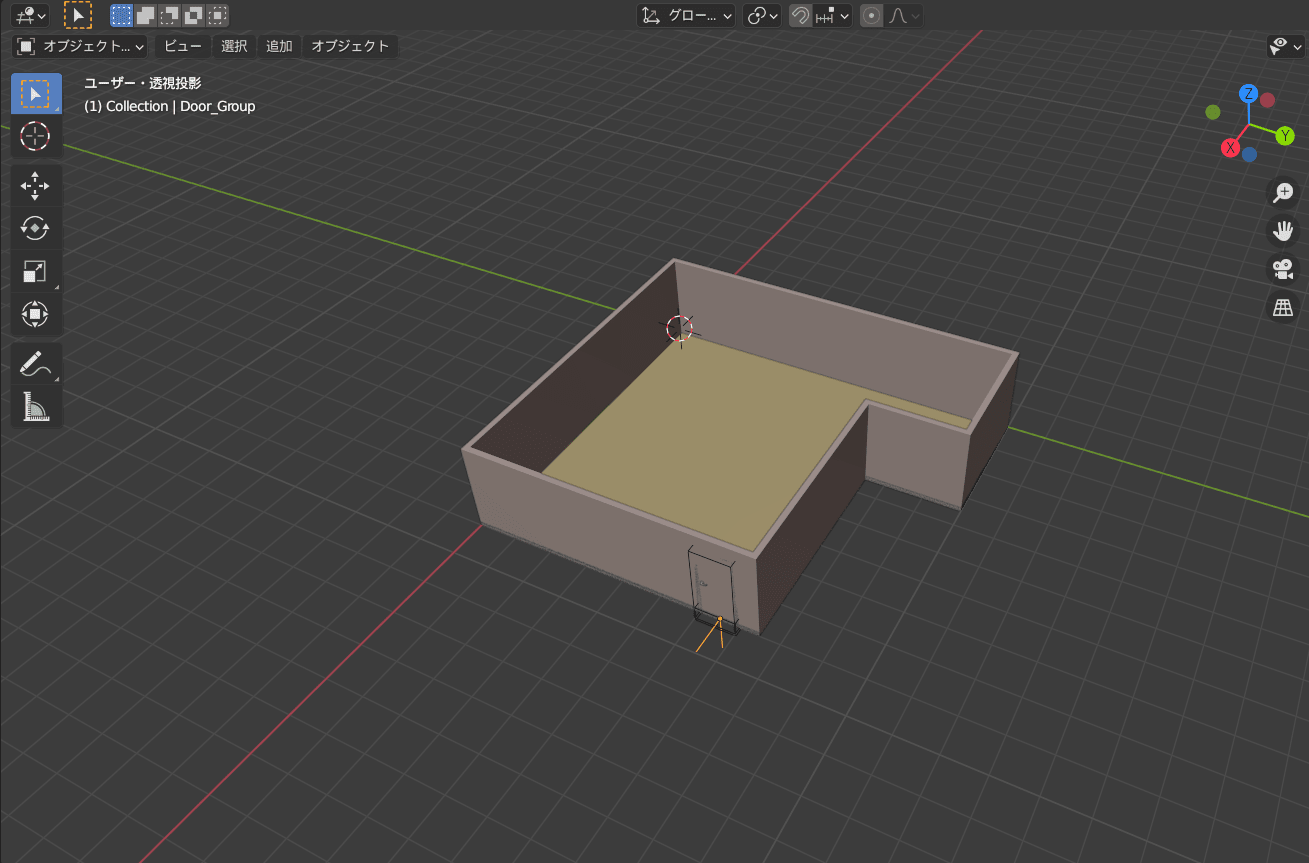Toggle snapping with the magnet icon
Screen dimensions: 1309x863
point(800,15)
